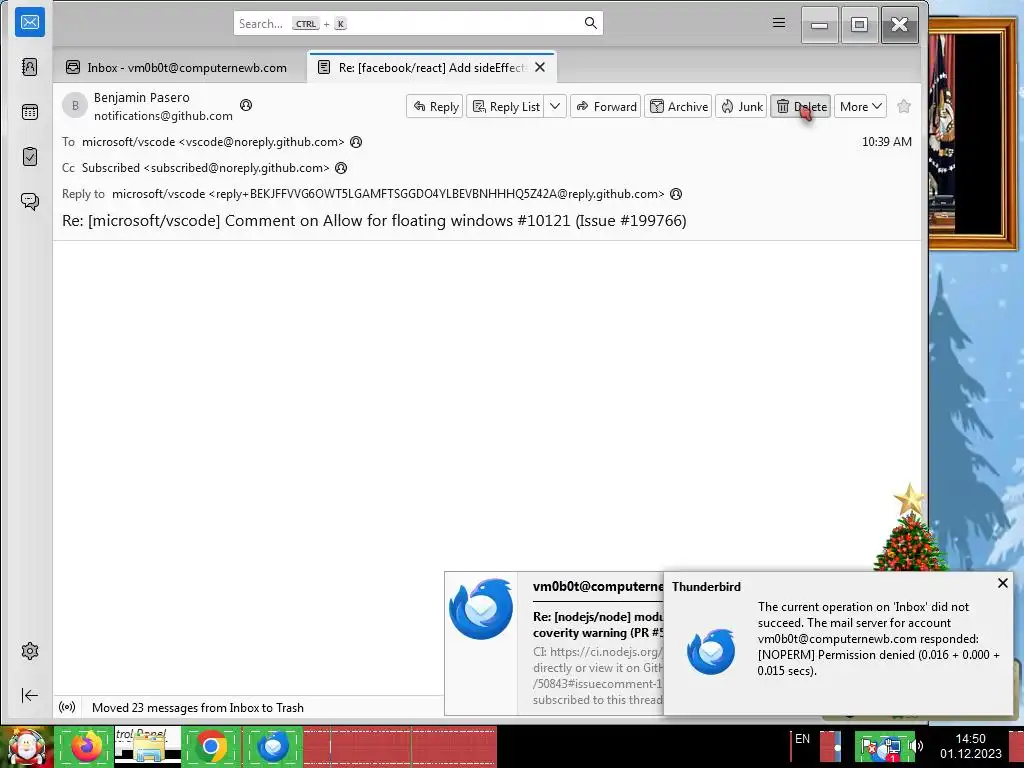
Task: Close the Re: [facebook/react] tab
Action: (540, 67)
